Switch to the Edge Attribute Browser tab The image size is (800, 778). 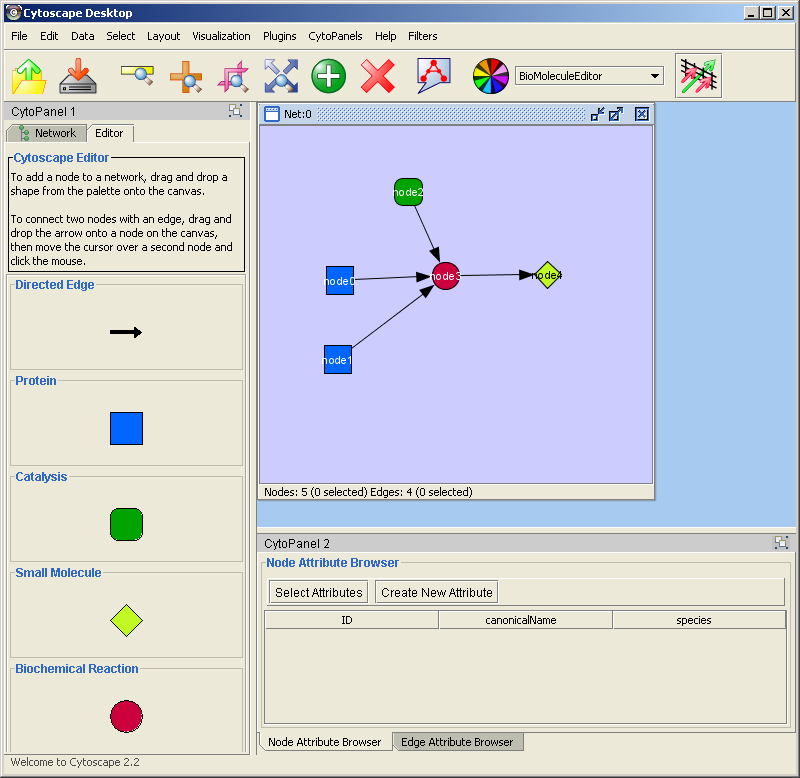point(456,742)
